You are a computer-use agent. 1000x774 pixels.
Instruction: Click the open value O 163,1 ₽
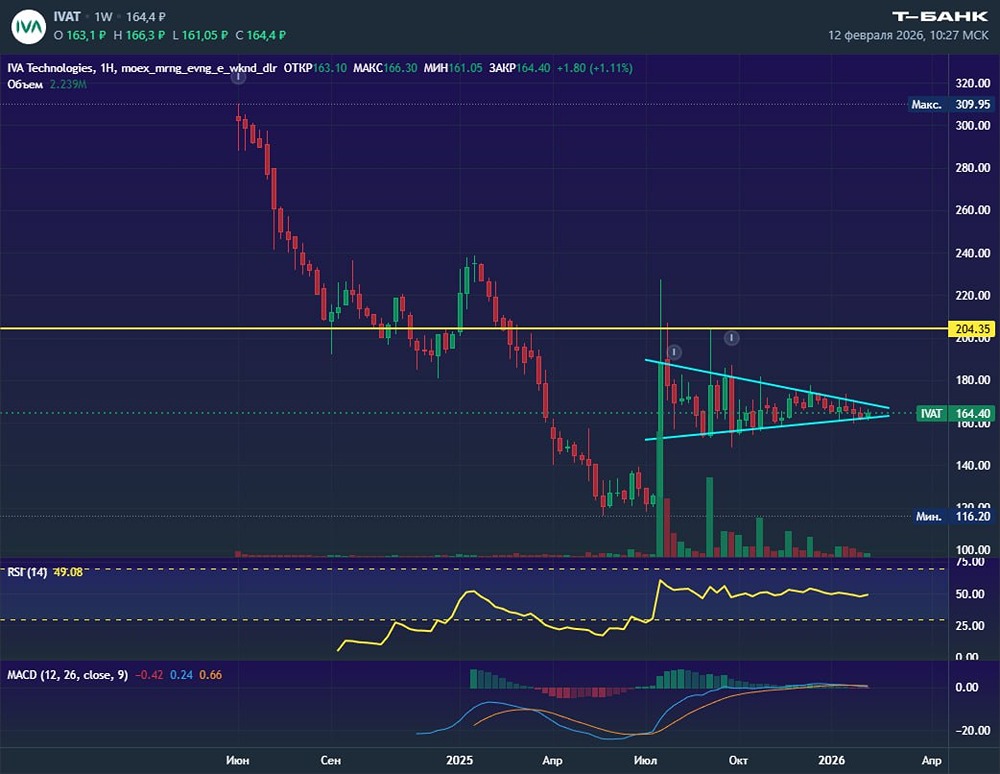point(80,35)
